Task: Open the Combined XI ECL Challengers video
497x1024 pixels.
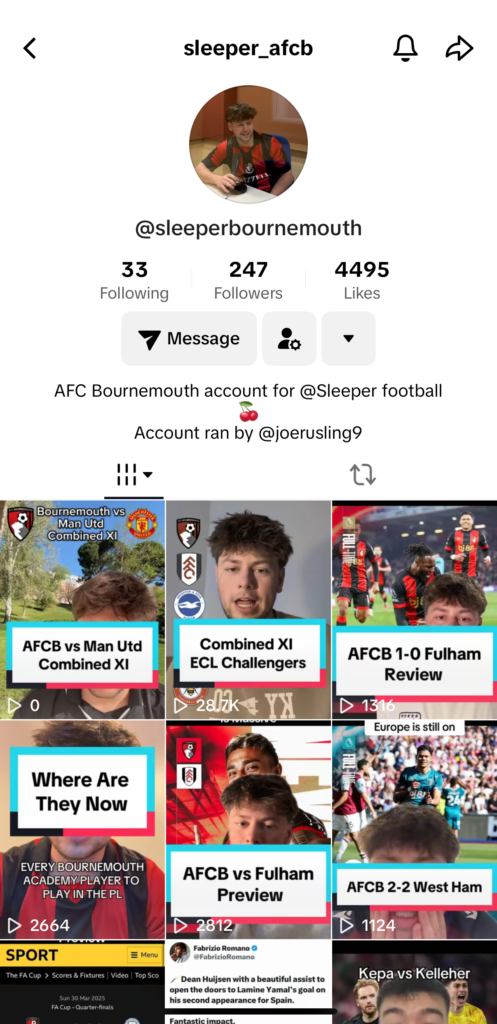Action: 248,609
